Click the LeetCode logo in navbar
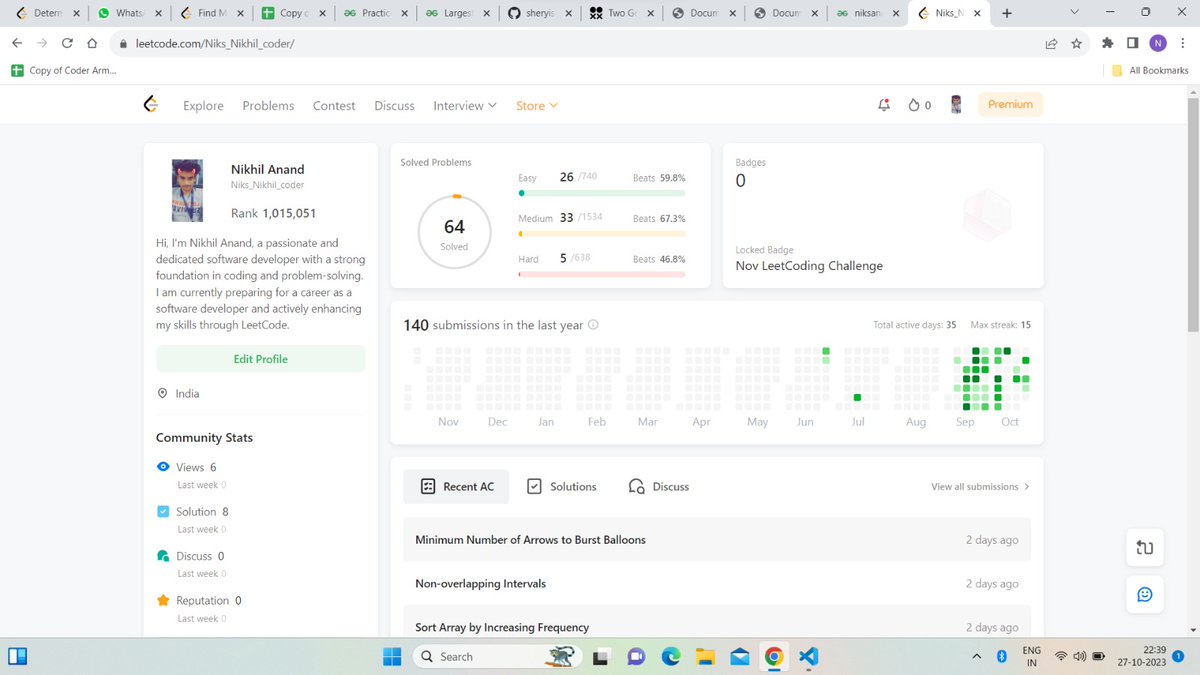The height and width of the screenshot is (675, 1200). [151, 105]
